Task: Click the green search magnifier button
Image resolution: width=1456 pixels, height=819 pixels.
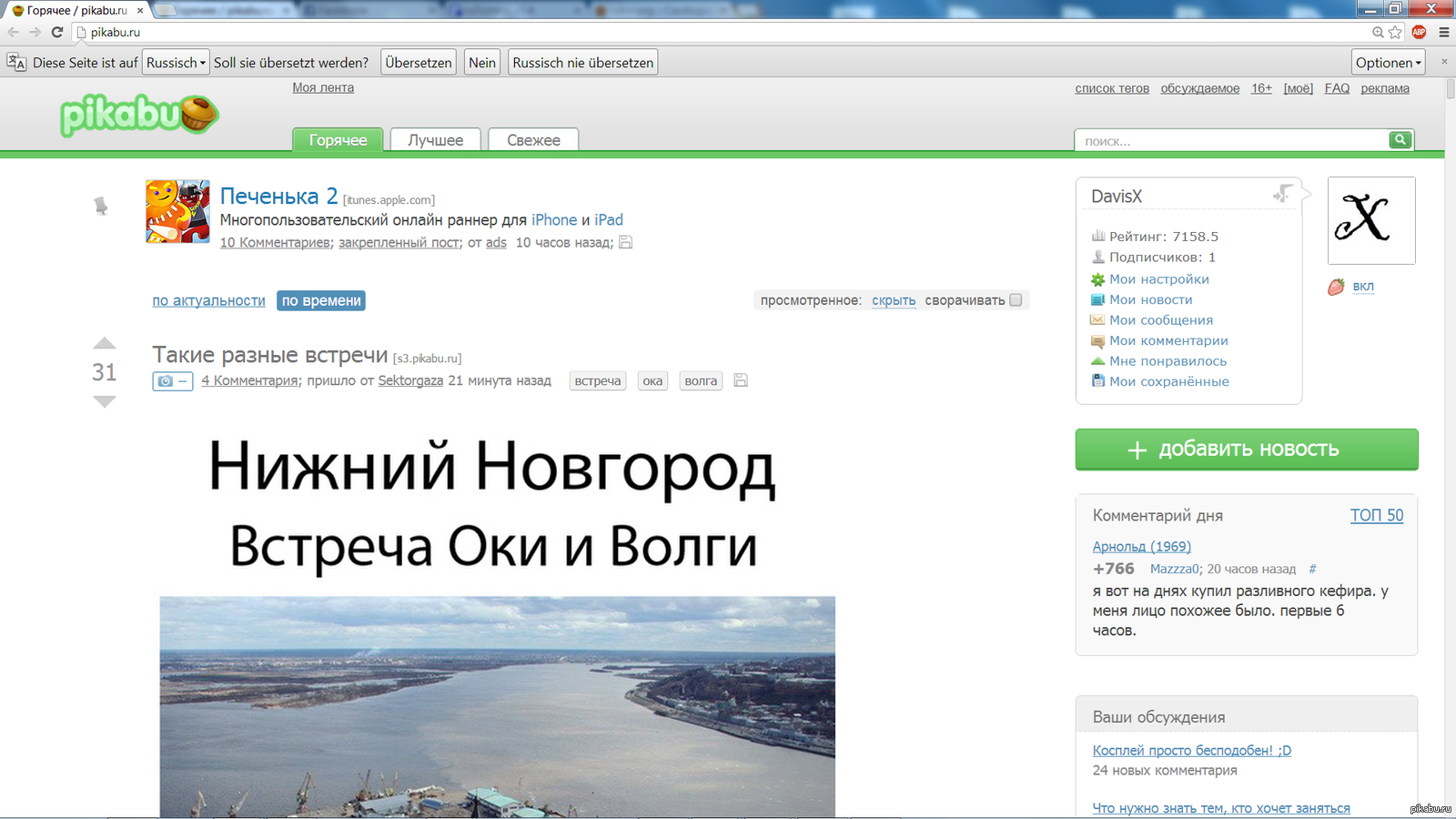Action: tap(1400, 140)
